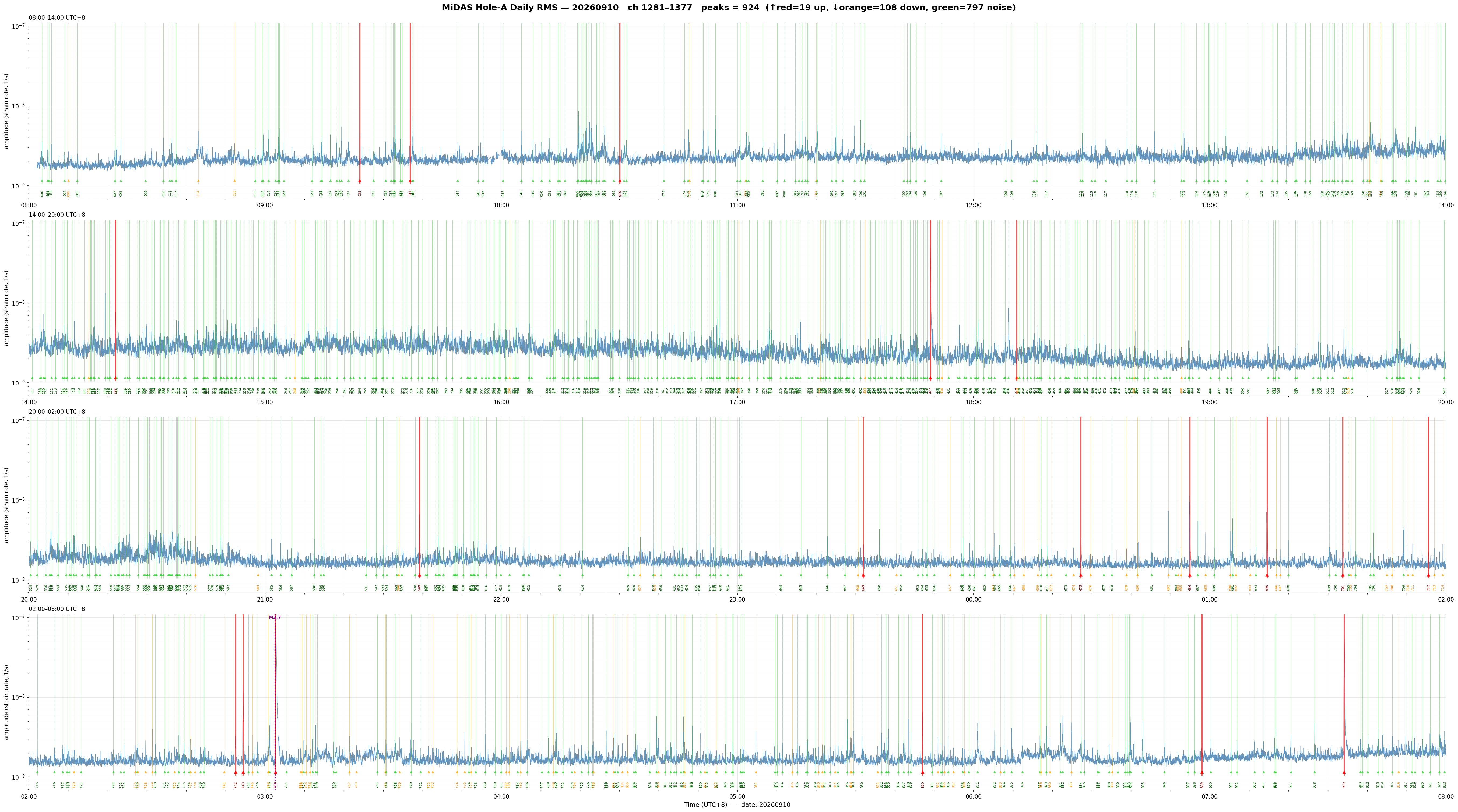Click the 12:00 time tick label
This screenshot has height=812, width=1458.
click(x=974, y=205)
